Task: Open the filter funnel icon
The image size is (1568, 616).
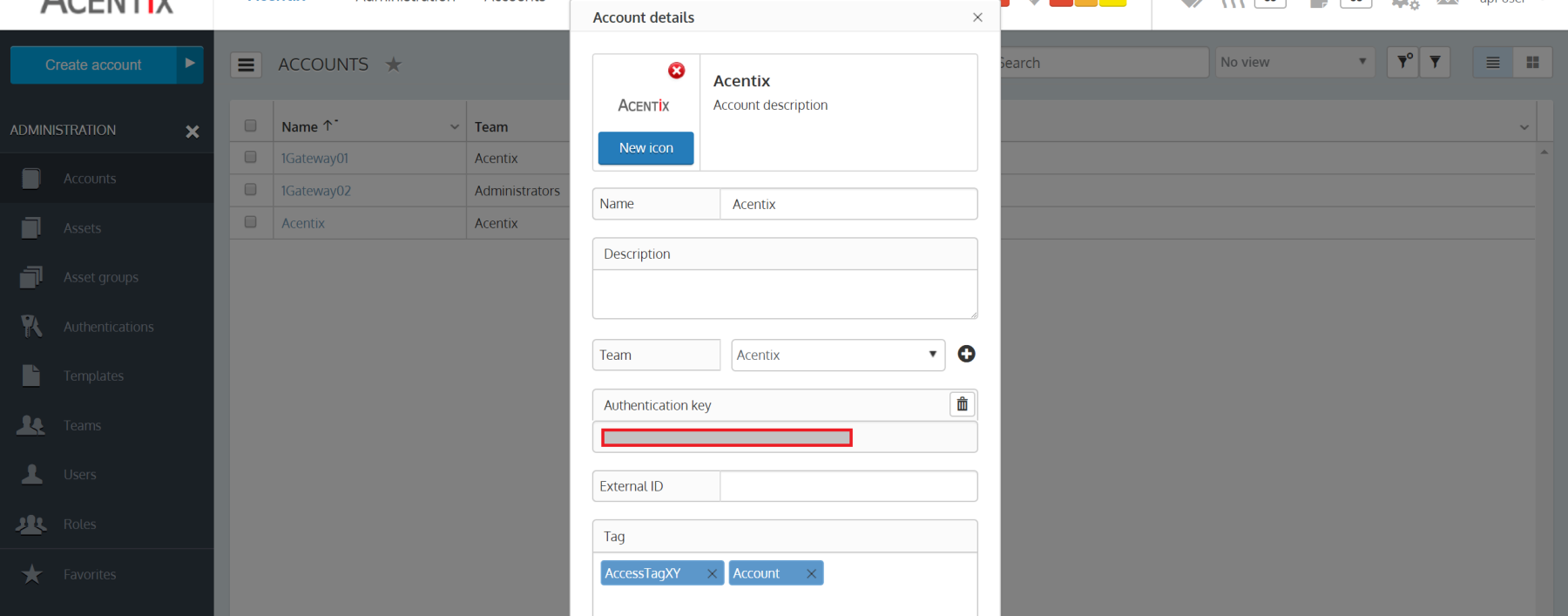Action: [1435, 62]
